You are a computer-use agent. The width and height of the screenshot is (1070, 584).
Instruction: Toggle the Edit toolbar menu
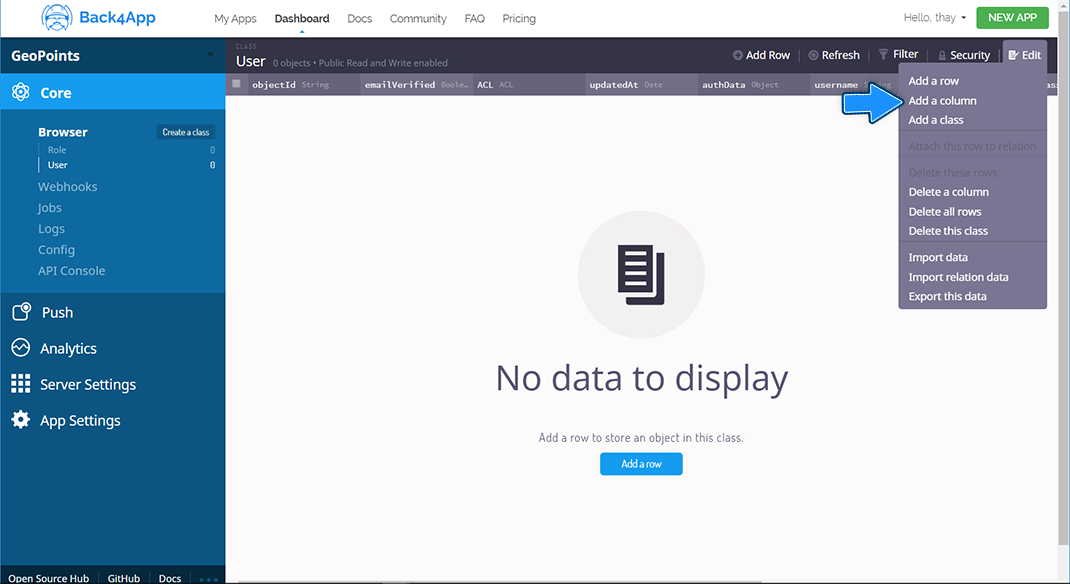tap(1025, 55)
